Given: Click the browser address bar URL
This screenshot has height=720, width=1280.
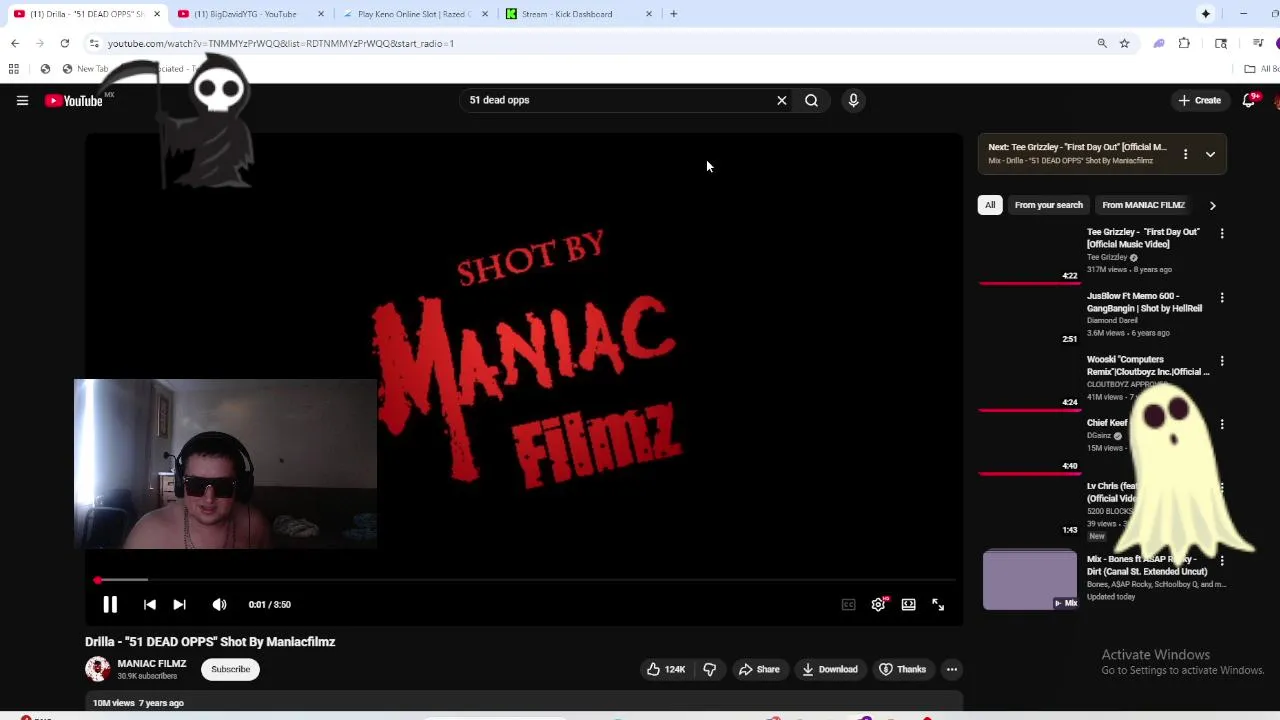Looking at the screenshot, I should click(281, 43).
